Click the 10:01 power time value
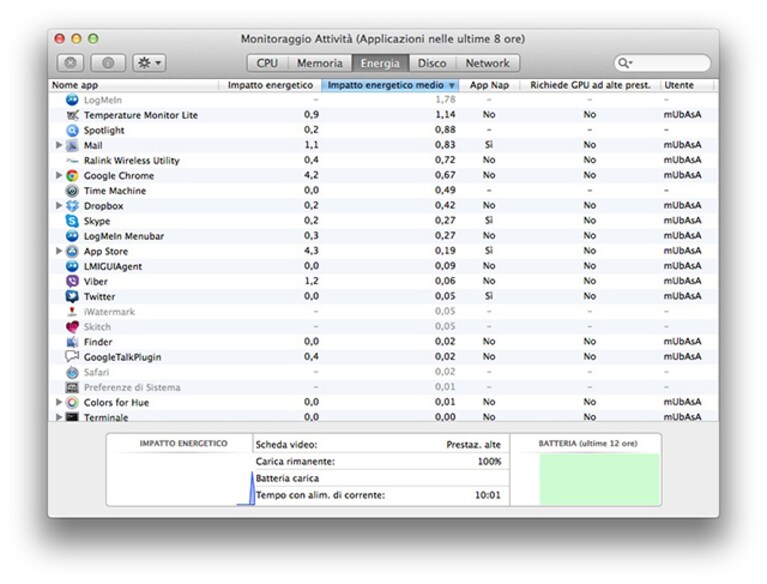The width and height of the screenshot is (767, 584). [488, 495]
